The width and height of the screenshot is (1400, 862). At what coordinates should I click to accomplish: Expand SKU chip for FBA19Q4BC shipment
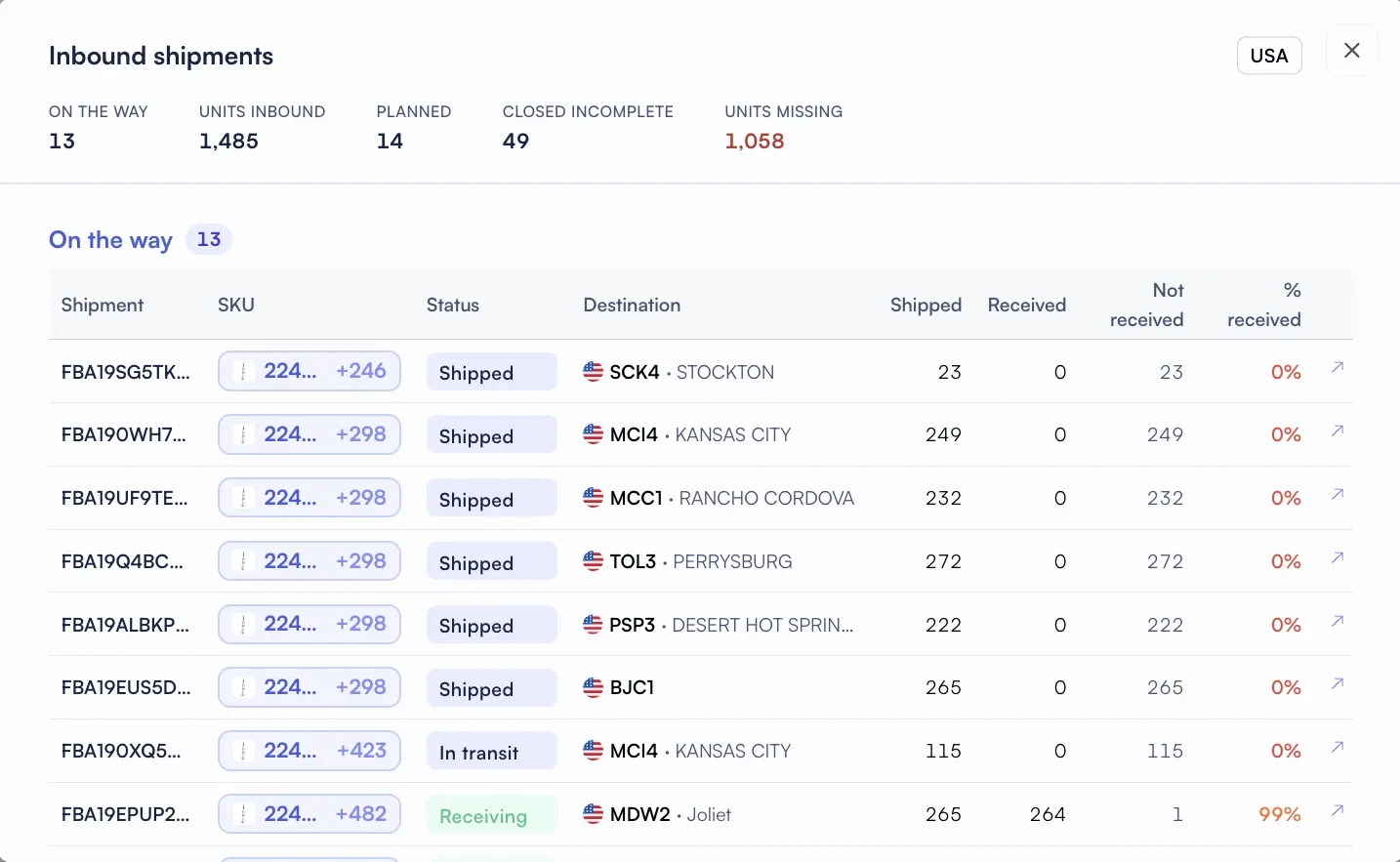309,561
